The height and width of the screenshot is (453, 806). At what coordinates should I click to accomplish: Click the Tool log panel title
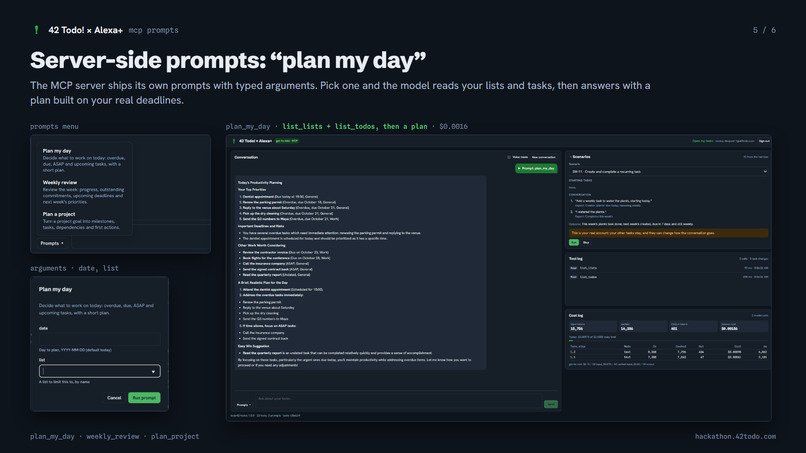coord(576,259)
